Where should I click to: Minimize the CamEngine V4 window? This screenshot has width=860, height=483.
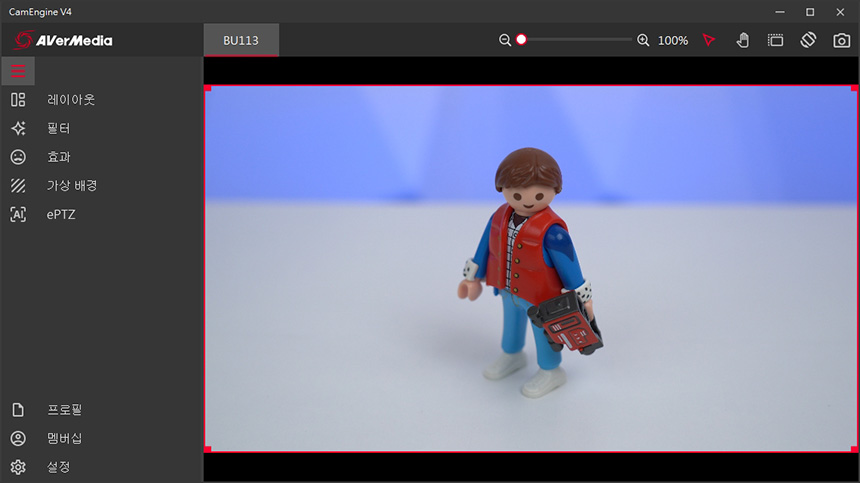[780, 12]
